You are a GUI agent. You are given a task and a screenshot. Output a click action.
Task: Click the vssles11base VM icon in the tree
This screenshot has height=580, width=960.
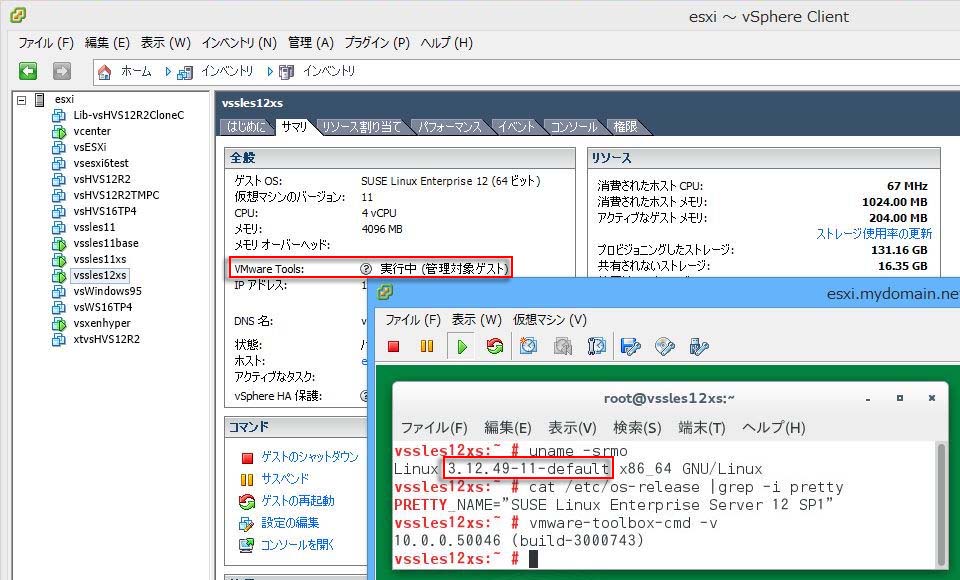(x=59, y=243)
